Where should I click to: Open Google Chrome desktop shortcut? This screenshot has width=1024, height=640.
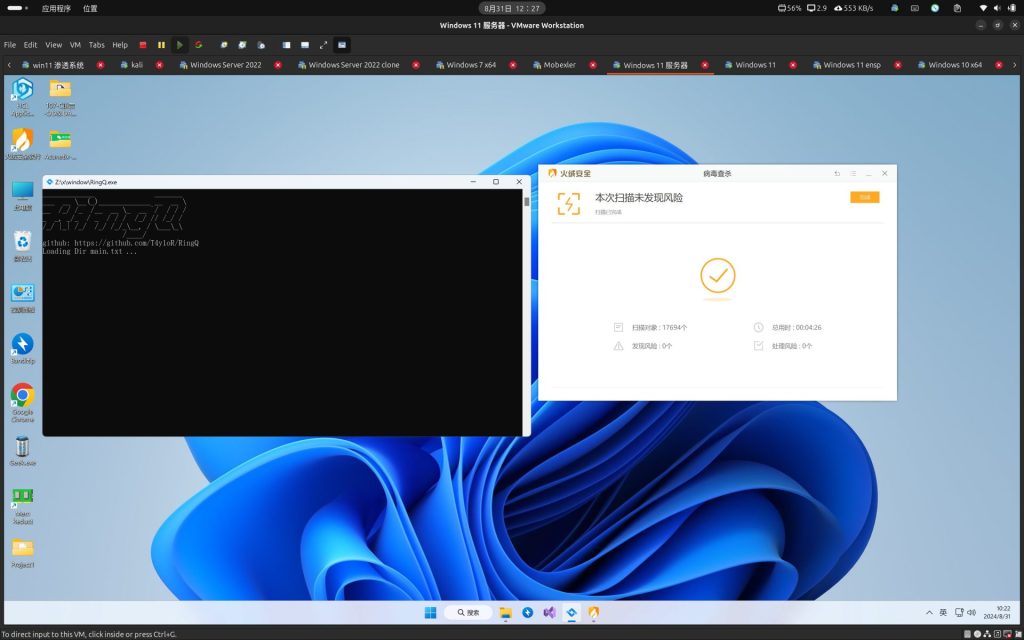pyautogui.click(x=22, y=402)
